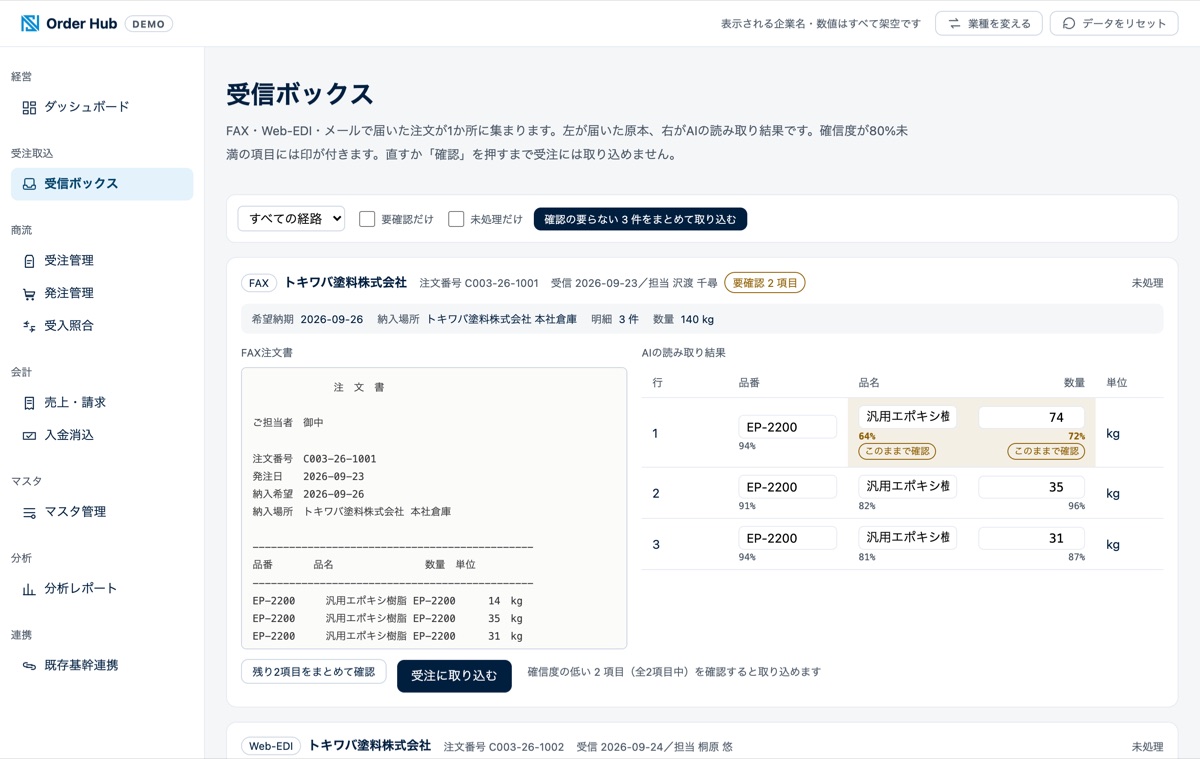Click the row 2 品名 input field
The image size is (1200, 759).
tap(907, 486)
